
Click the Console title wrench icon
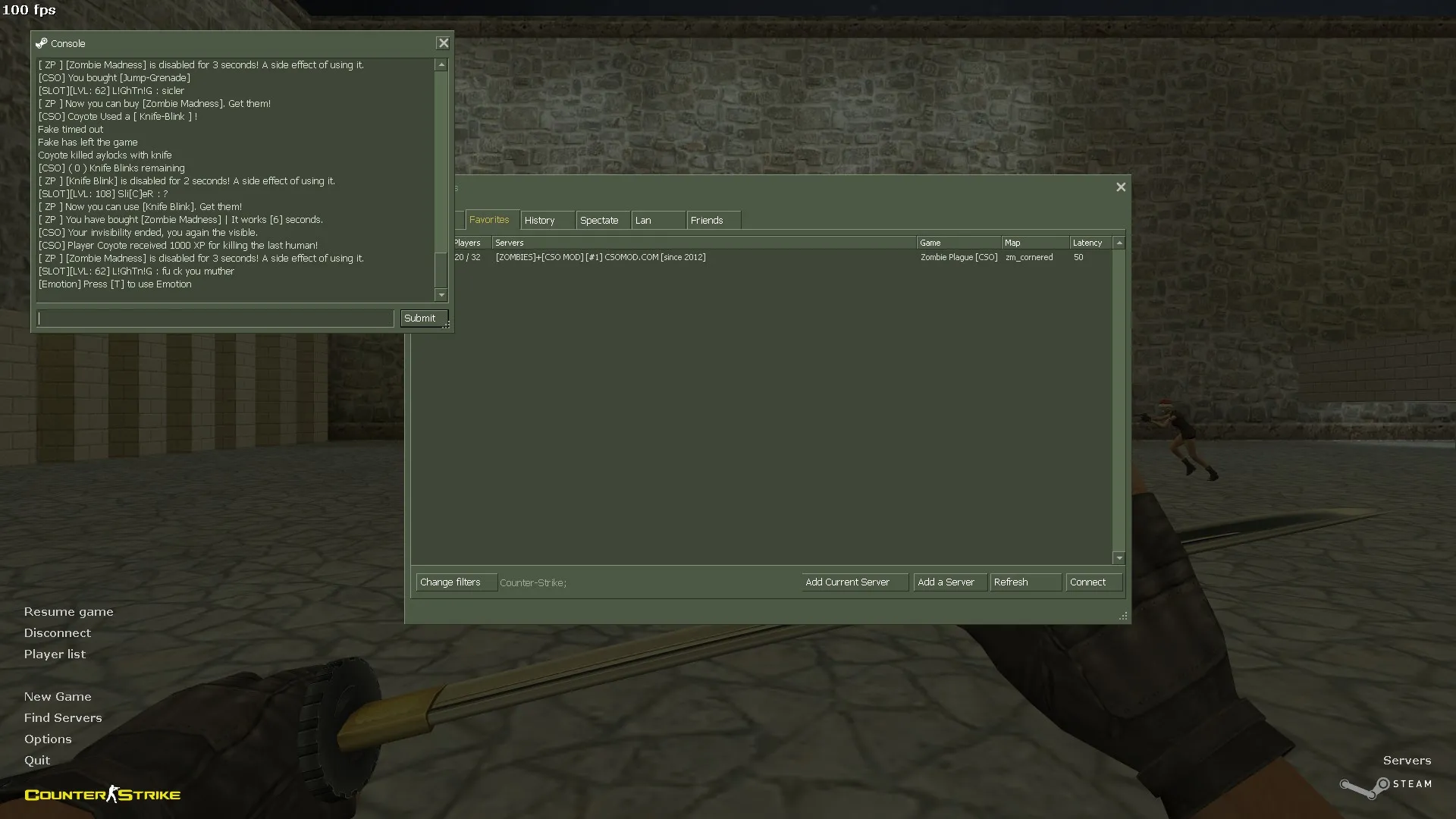[x=42, y=43]
